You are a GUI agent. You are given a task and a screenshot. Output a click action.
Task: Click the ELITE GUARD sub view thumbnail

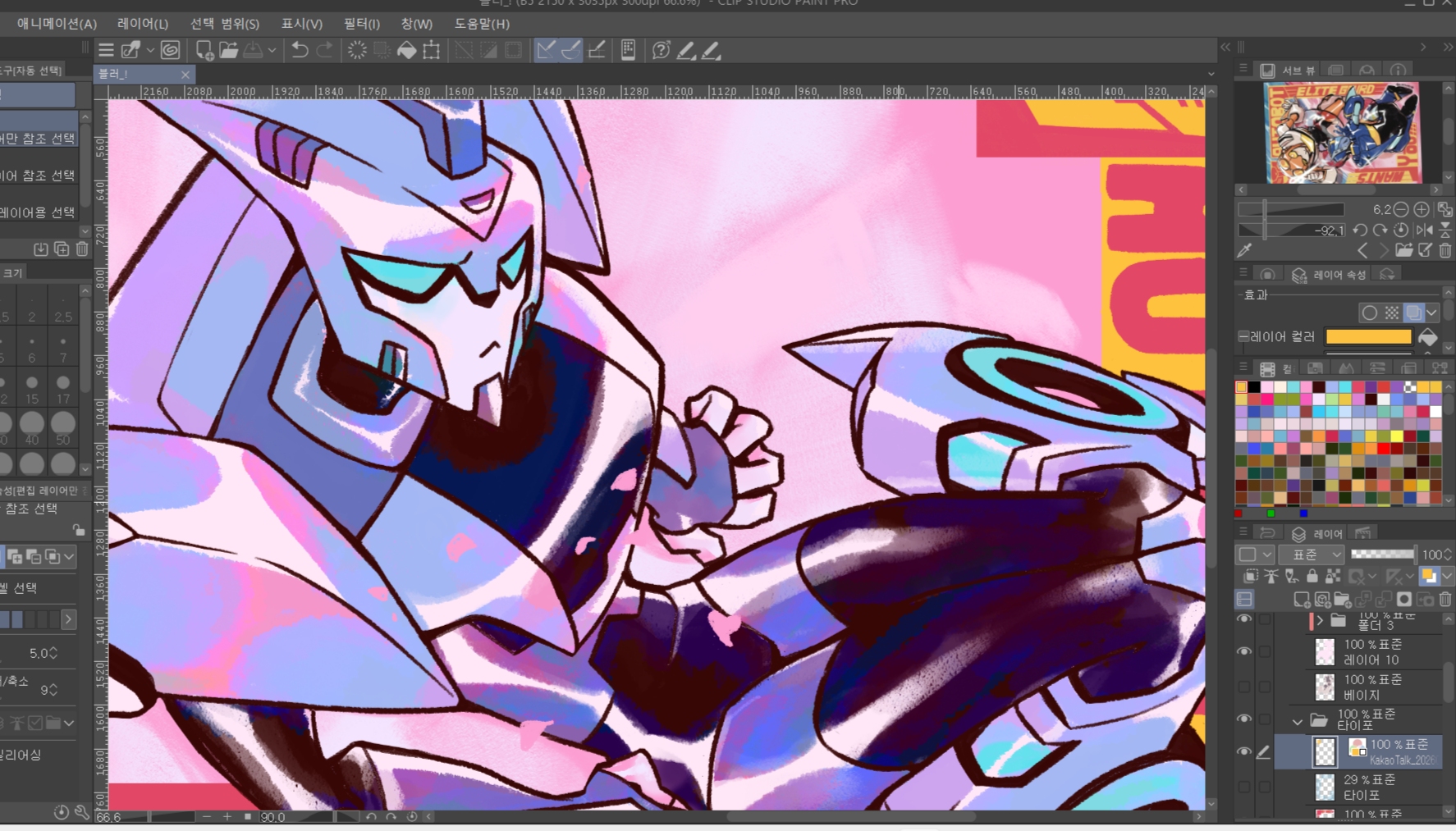point(1341,132)
